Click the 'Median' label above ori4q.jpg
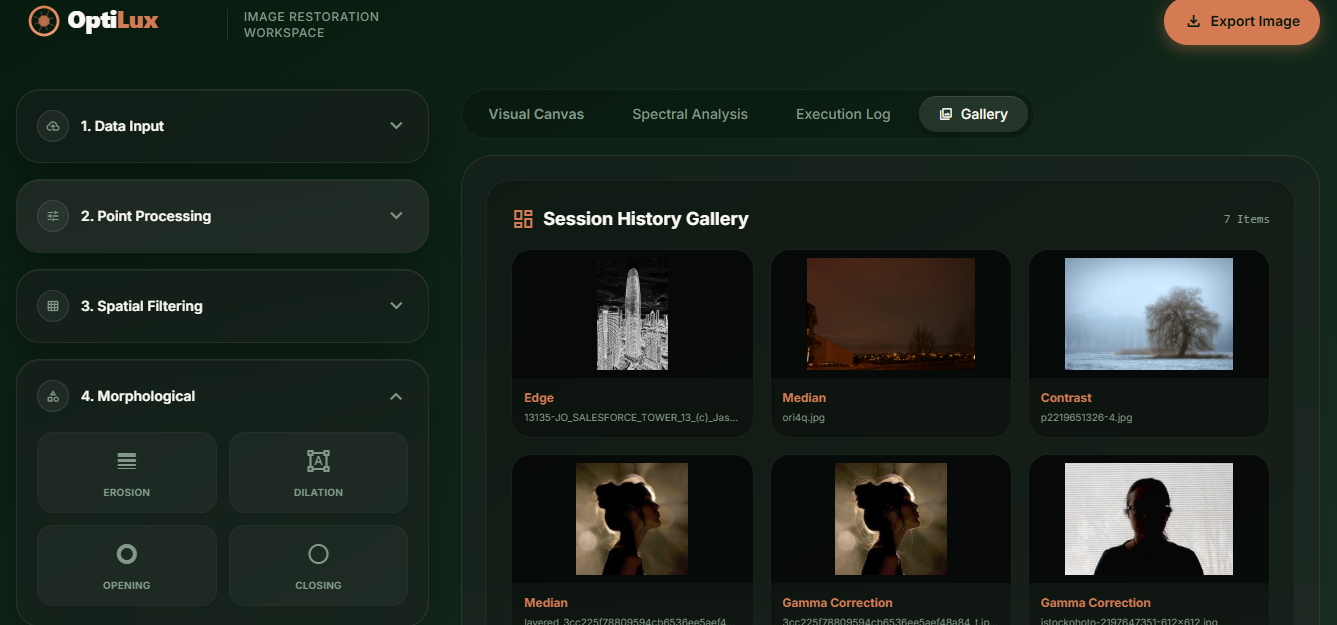This screenshot has width=1337, height=625. tap(804, 398)
